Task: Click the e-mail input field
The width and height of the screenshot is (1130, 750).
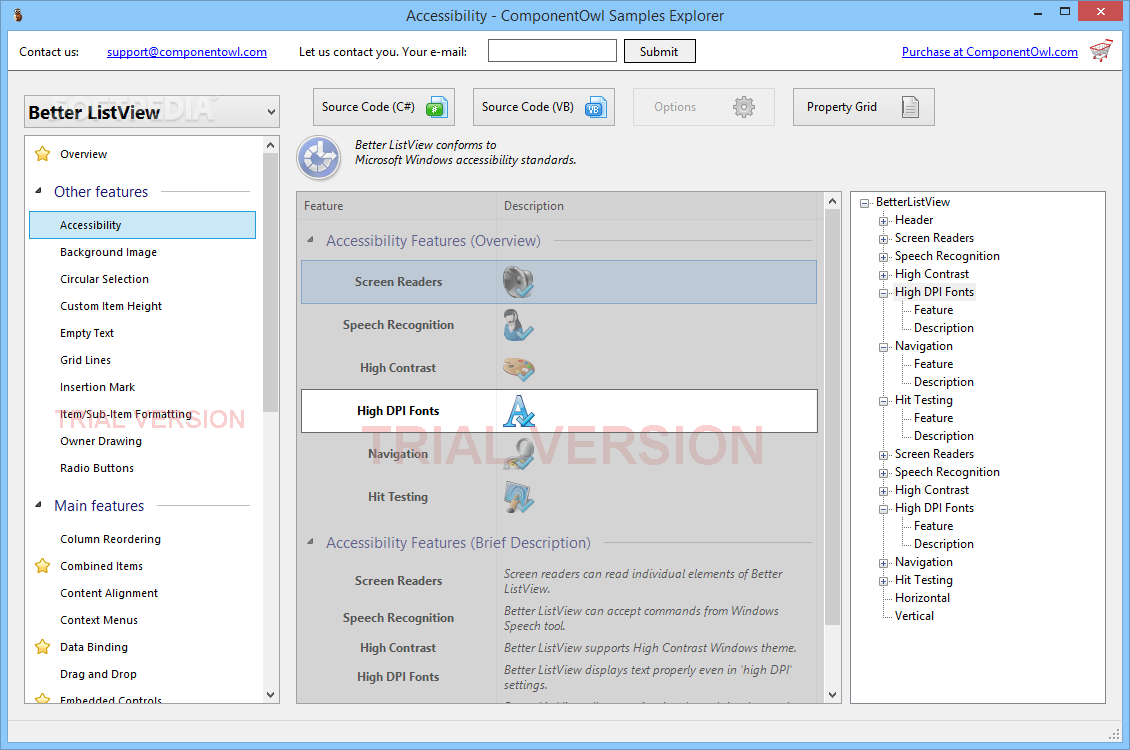Action: [x=552, y=51]
